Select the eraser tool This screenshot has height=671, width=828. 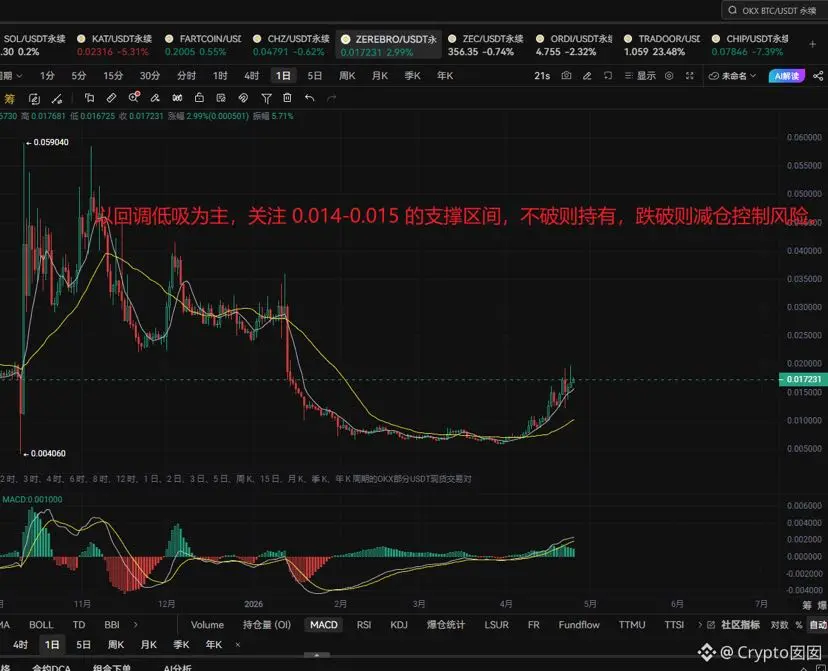tap(155, 98)
